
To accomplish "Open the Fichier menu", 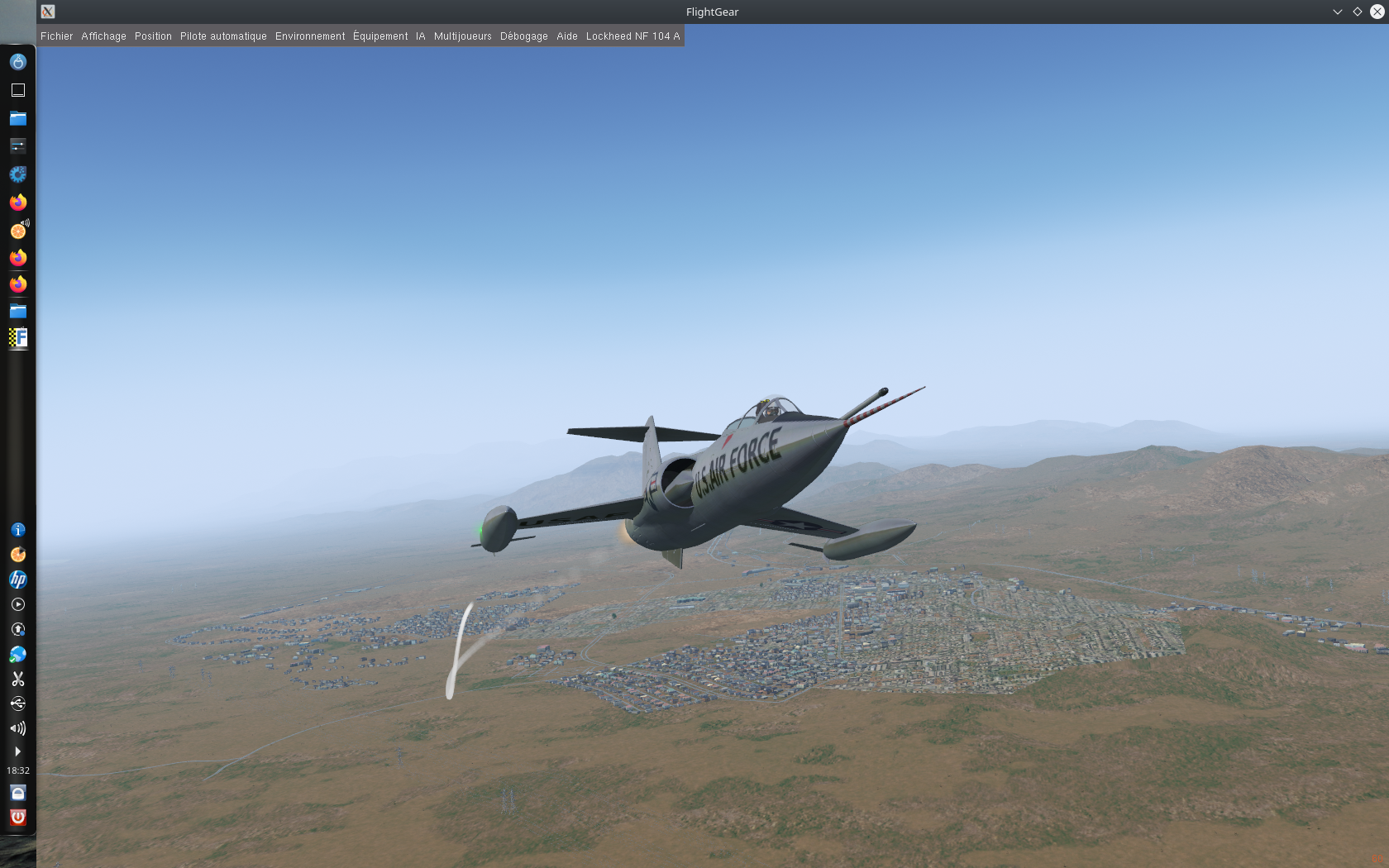I will (56, 36).
